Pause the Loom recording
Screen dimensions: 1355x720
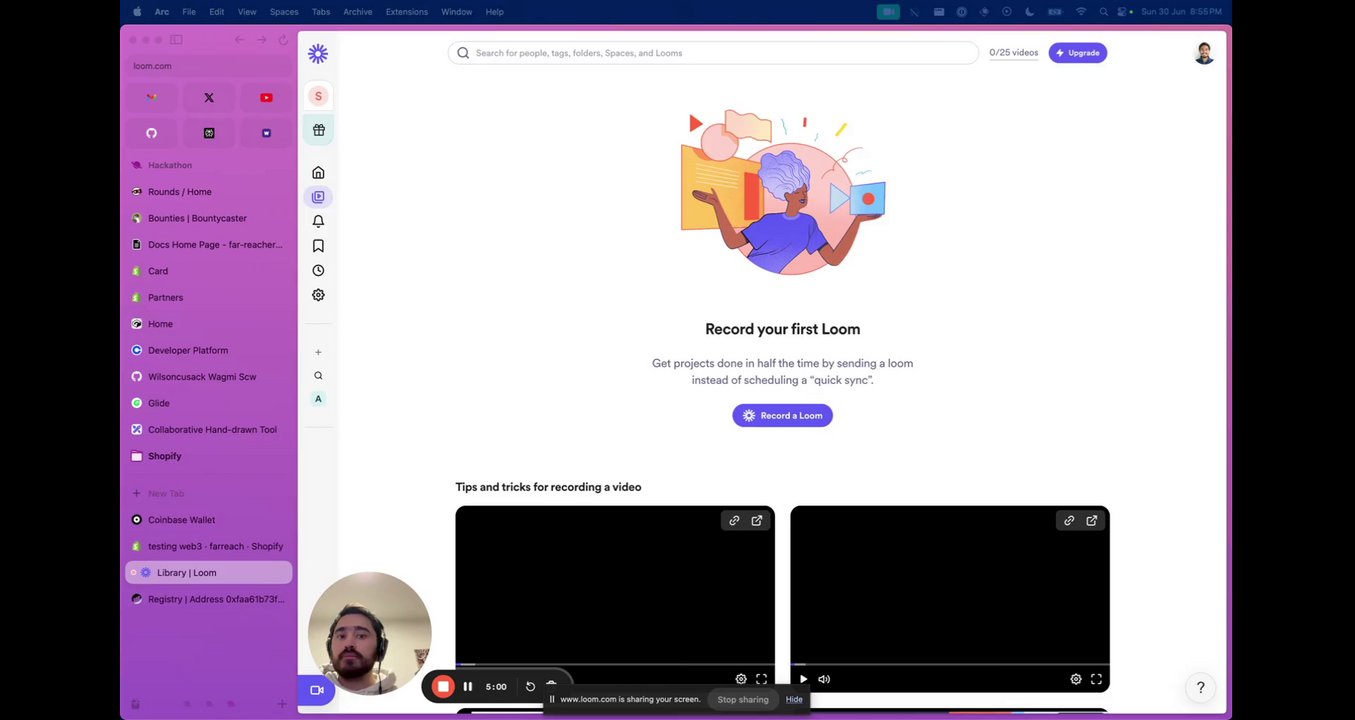point(468,686)
